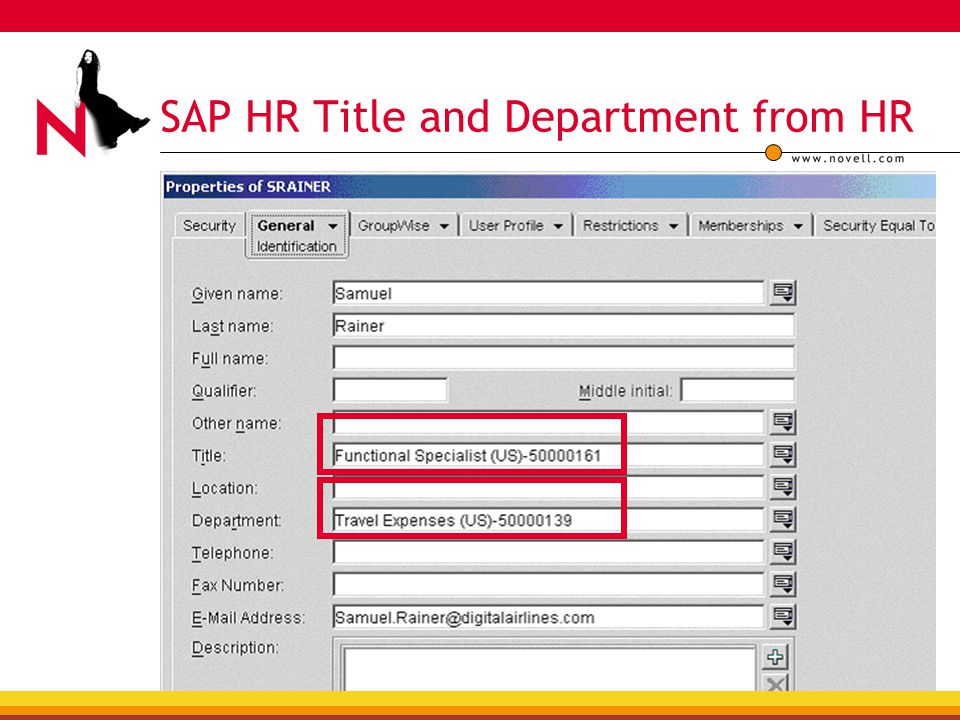Expand the Memberships tab dropdown arrow
The height and width of the screenshot is (720, 960).
(798, 227)
